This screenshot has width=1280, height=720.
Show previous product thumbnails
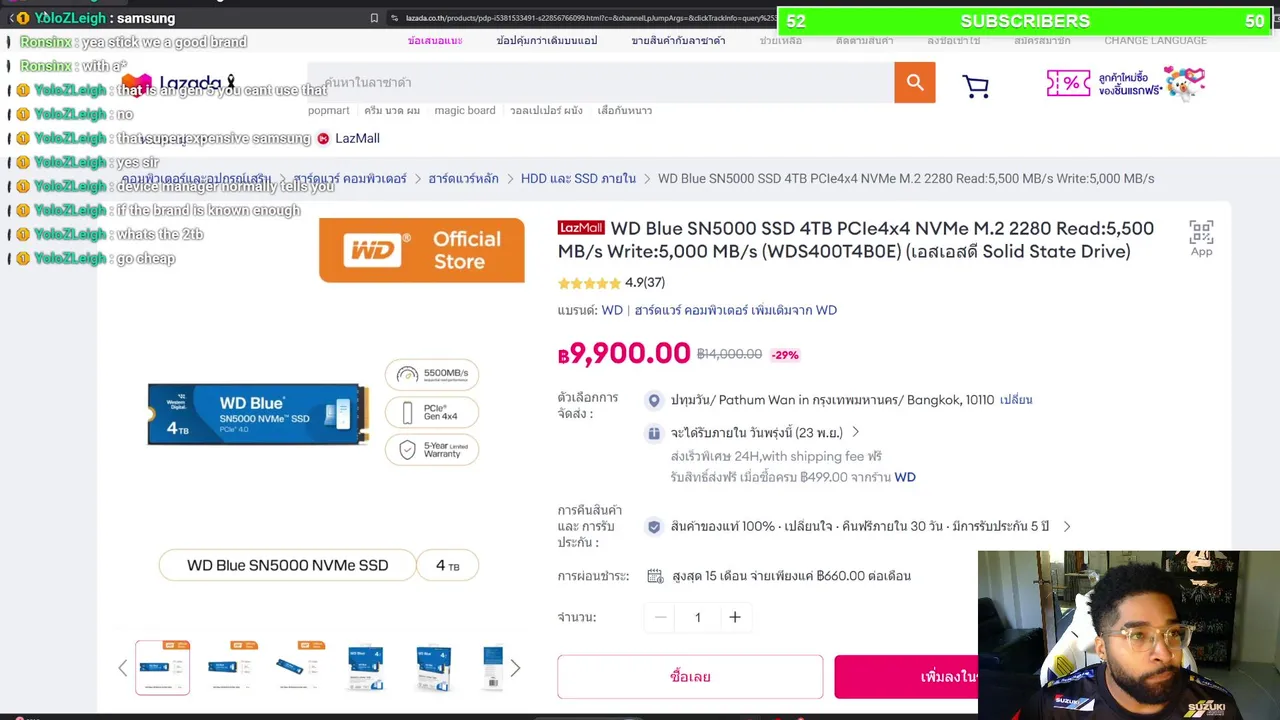(x=123, y=668)
